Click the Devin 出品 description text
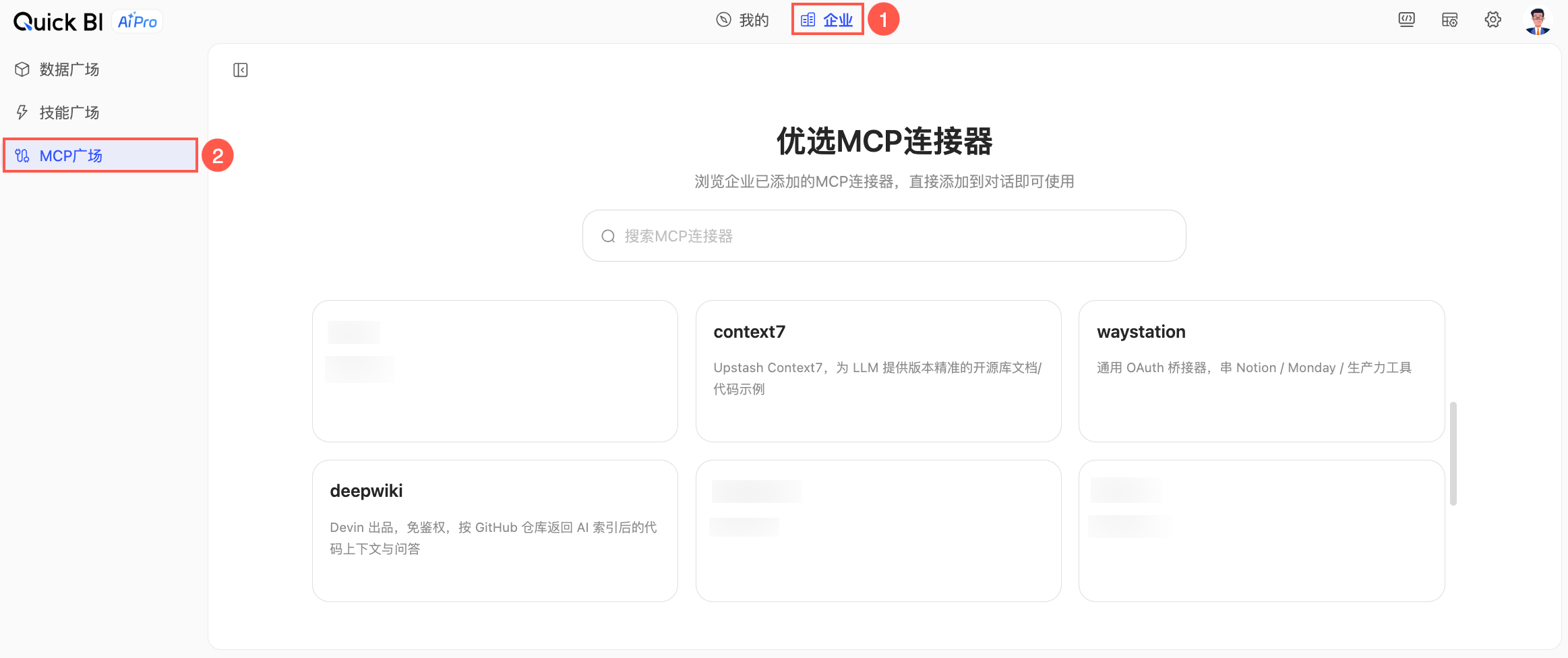This screenshot has height=658, width=1568. [x=493, y=538]
